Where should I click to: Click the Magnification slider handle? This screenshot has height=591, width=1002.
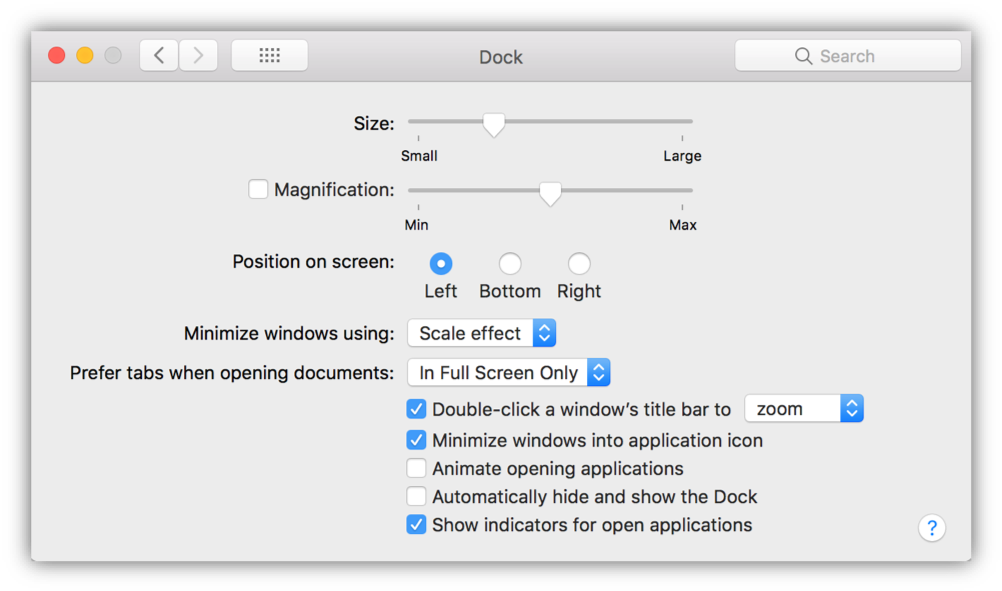pos(550,193)
